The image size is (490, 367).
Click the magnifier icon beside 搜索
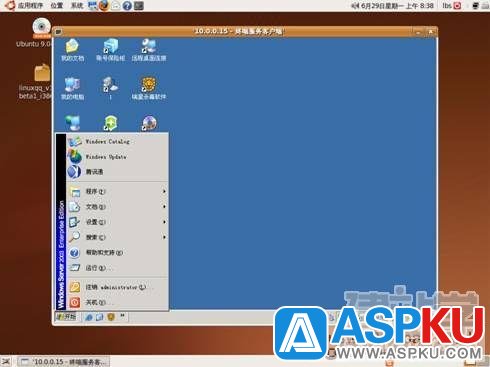point(74,237)
